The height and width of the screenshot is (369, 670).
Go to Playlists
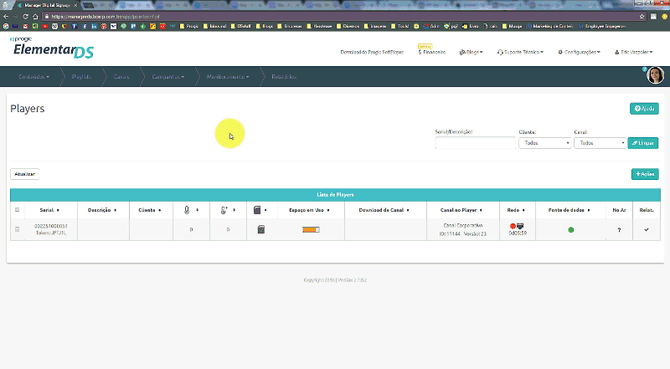[82, 77]
